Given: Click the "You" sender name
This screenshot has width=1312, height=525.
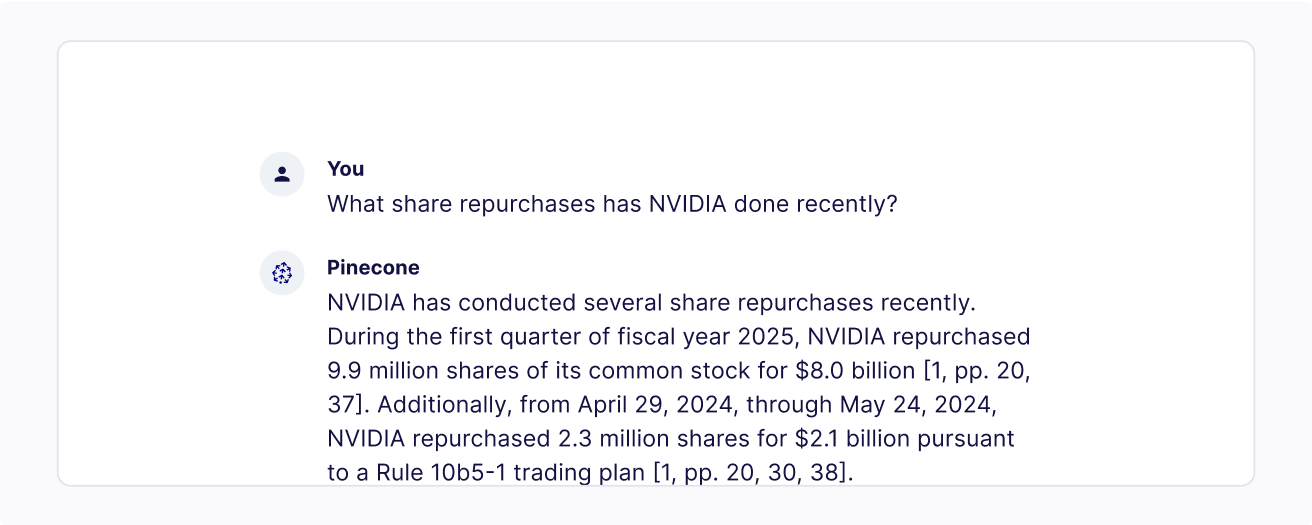Looking at the screenshot, I should coord(345,169).
